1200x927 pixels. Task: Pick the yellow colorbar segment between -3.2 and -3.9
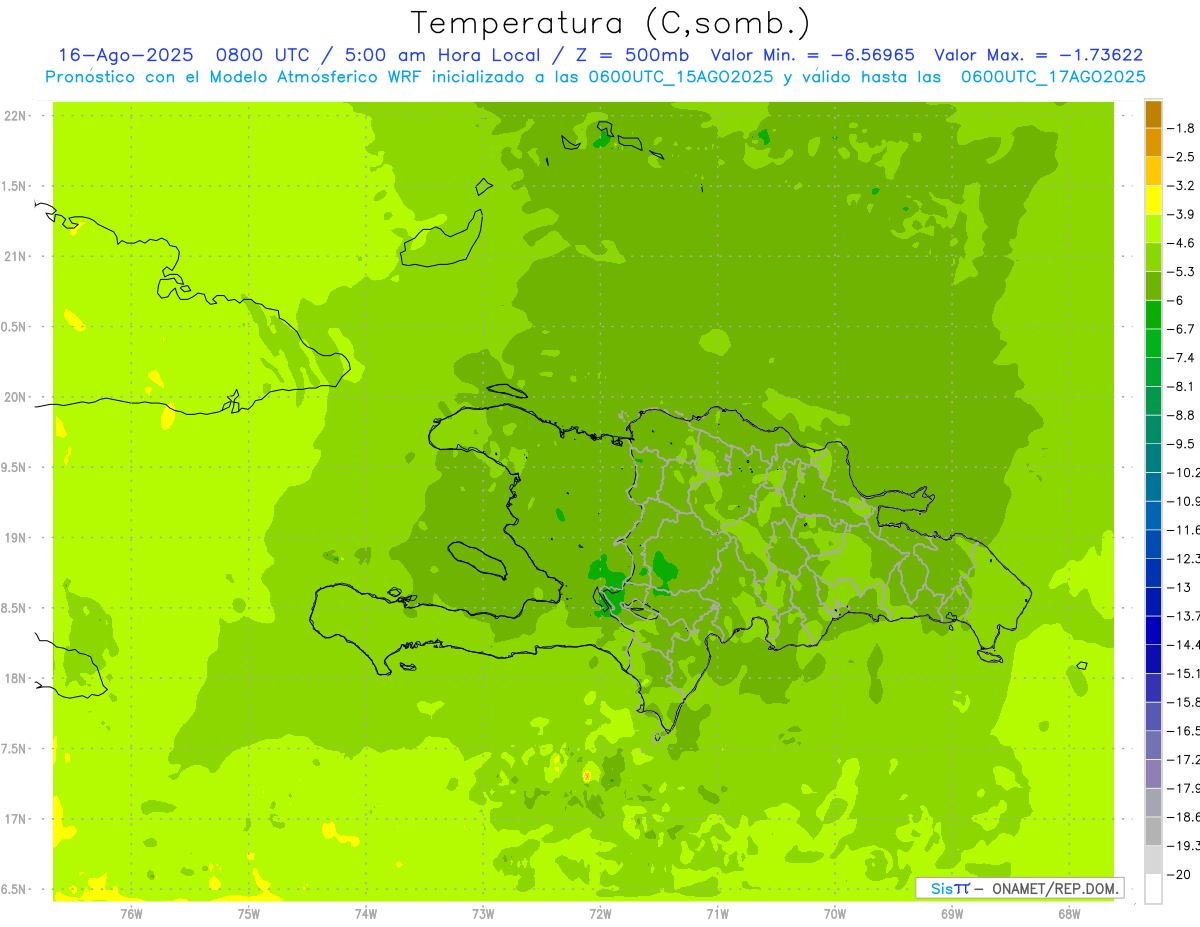(x=1153, y=200)
